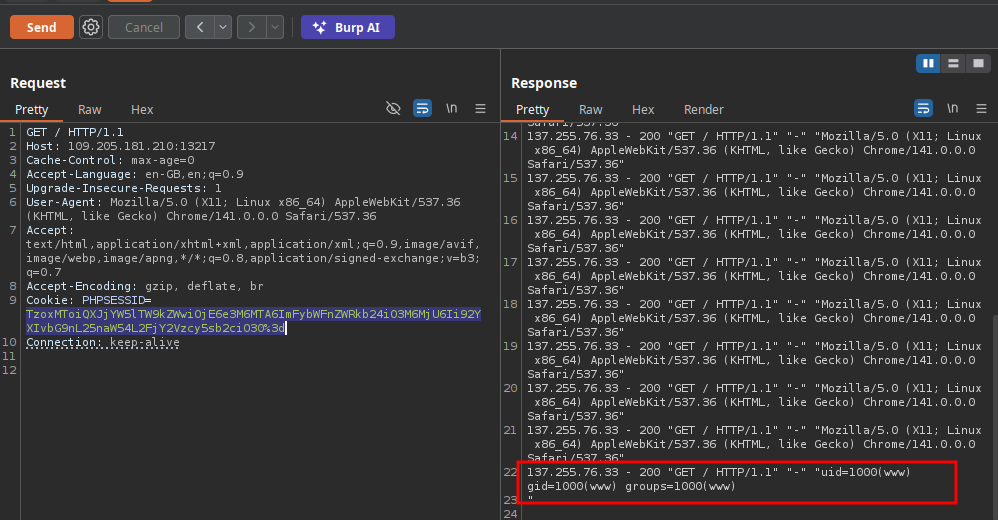Screen dimensions: 998x520
Task: Click the Cancel button
Action: (x=144, y=27)
